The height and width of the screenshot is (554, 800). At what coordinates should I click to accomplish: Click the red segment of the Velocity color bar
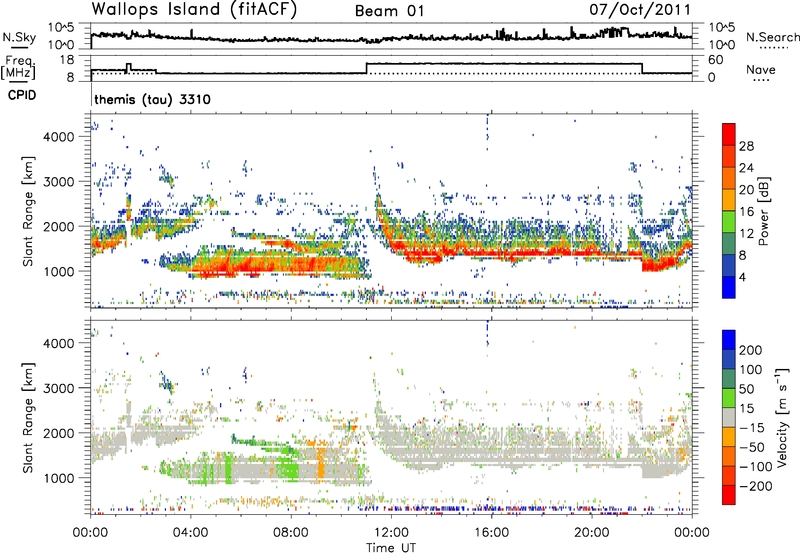[729, 495]
